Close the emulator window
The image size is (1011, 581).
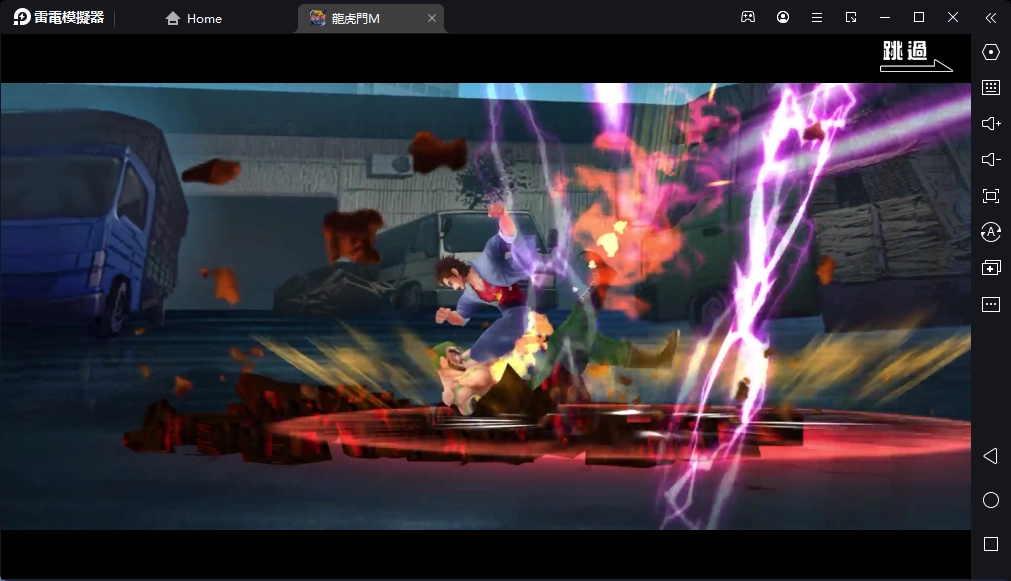pyautogui.click(x=953, y=17)
